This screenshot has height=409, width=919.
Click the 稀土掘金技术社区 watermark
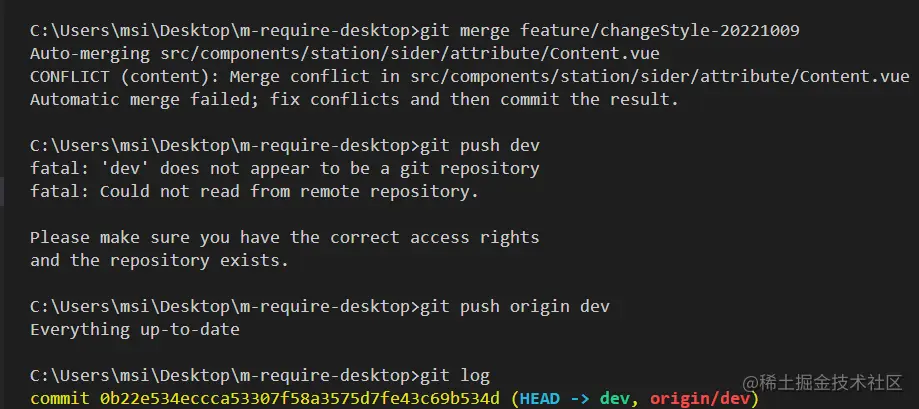click(830, 381)
